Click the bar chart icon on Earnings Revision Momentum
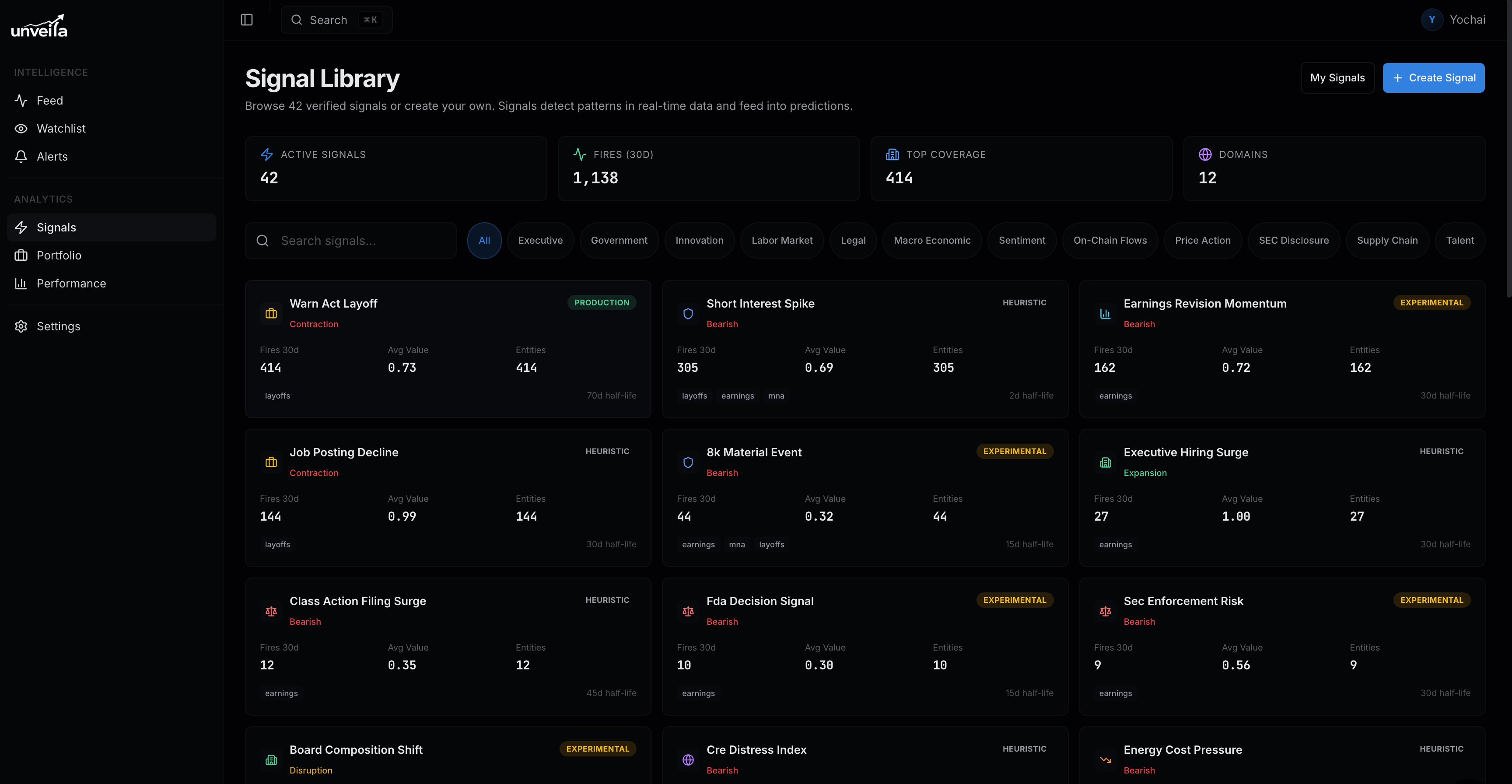Image resolution: width=1512 pixels, height=784 pixels. click(1105, 313)
